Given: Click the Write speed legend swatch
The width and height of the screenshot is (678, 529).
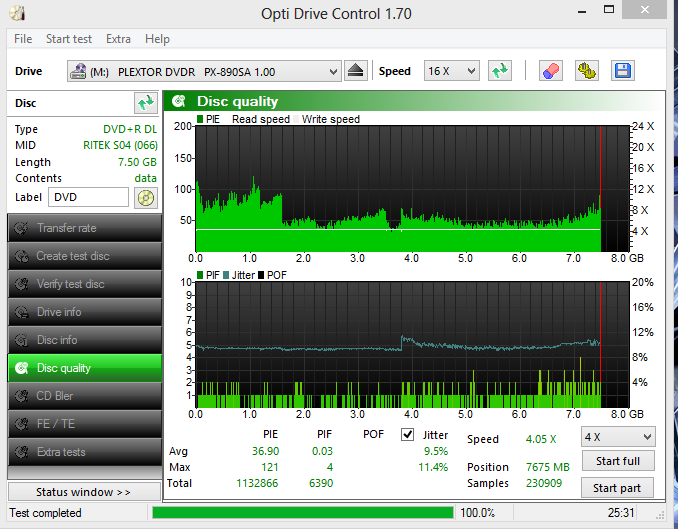Looking at the screenshot, I should pos(296,119).
